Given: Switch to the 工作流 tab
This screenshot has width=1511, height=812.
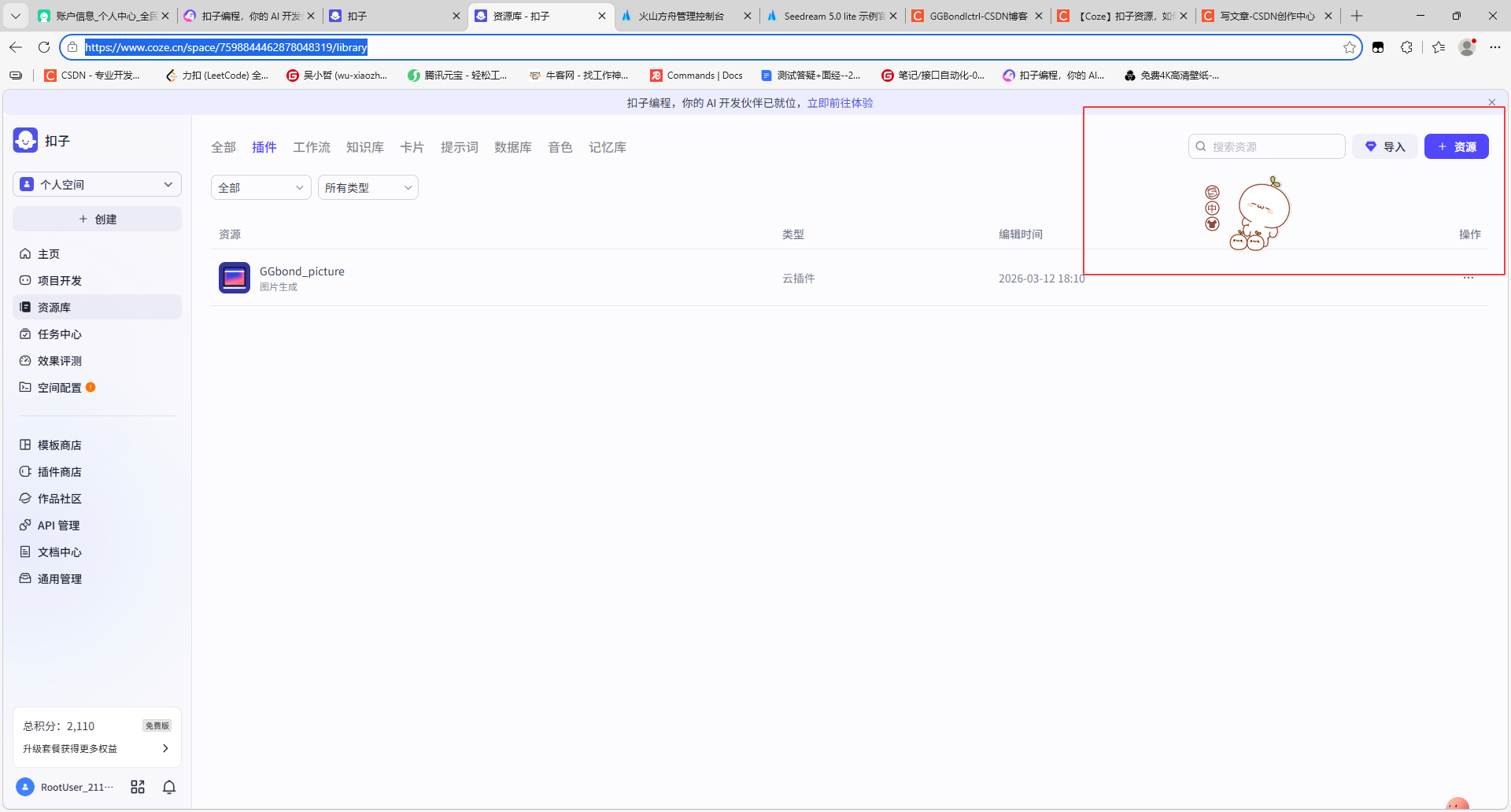Looking at the screenshot, I should [x=312, y=147].
